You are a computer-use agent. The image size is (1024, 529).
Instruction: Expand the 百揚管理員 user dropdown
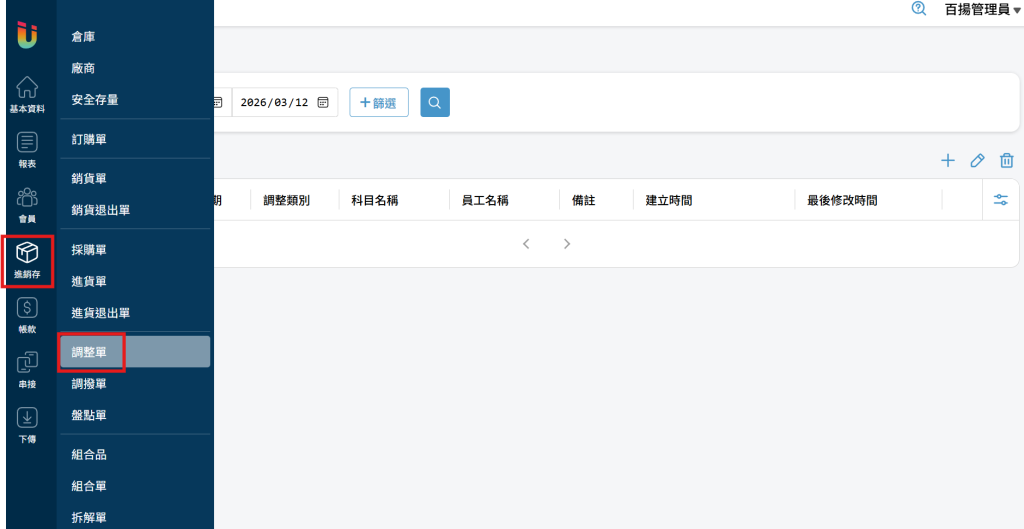click(982, 9)
